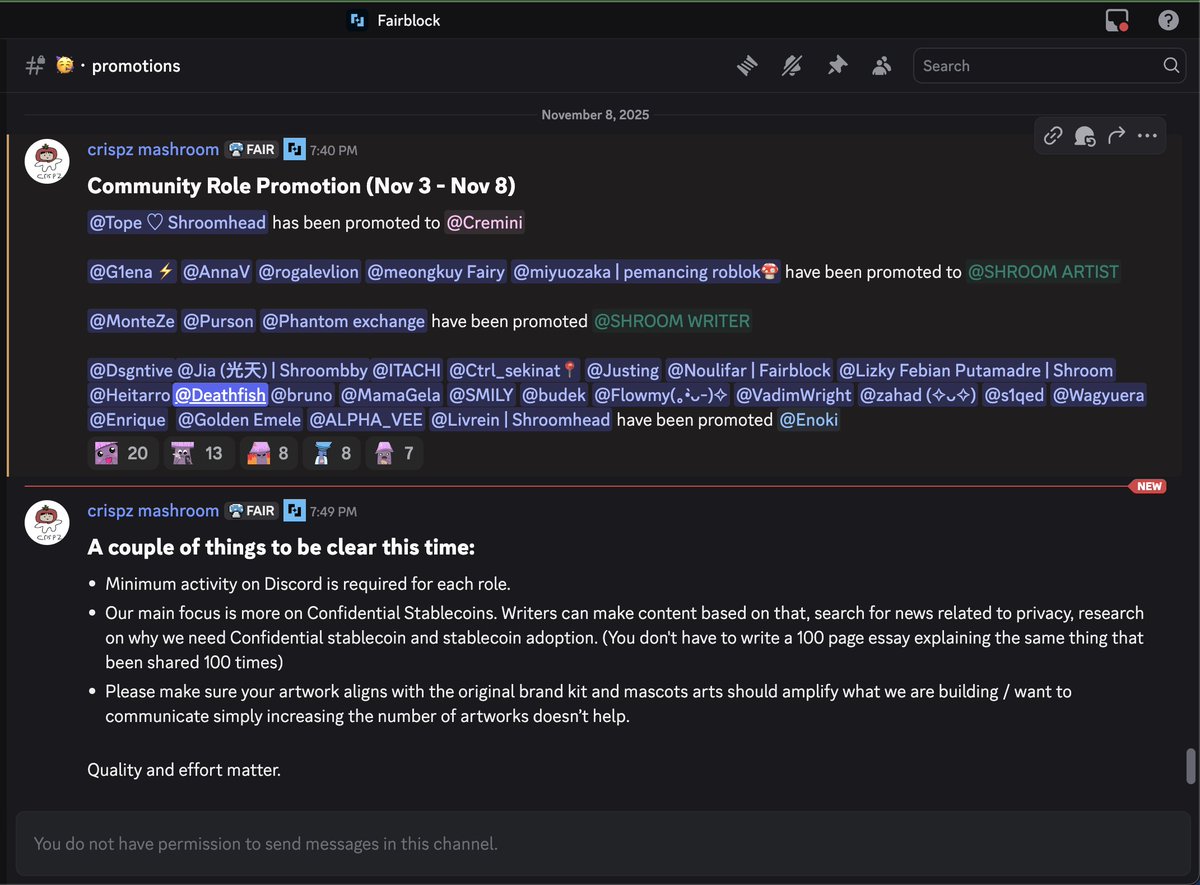Viewport: 1200px width, 885px height.
Task: Click the Discord inbox icon
Action: tap(1116, 19)
